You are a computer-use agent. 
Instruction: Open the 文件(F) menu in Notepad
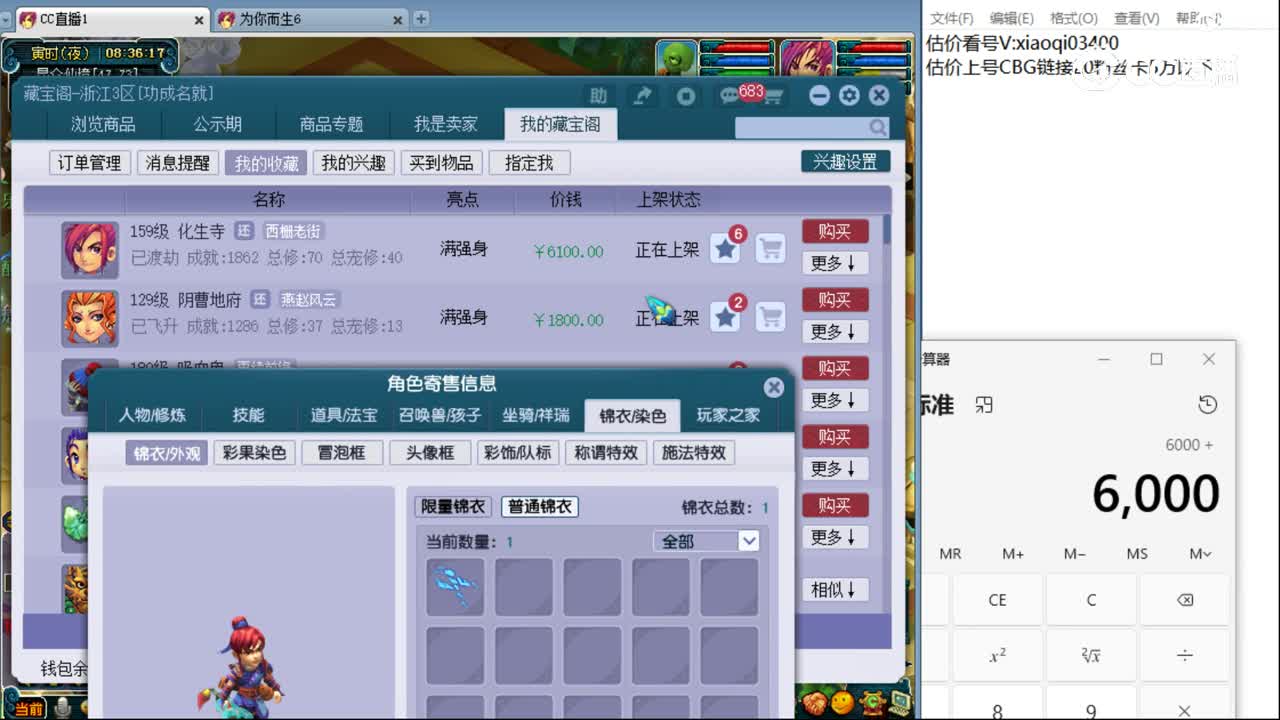(951, 18)
